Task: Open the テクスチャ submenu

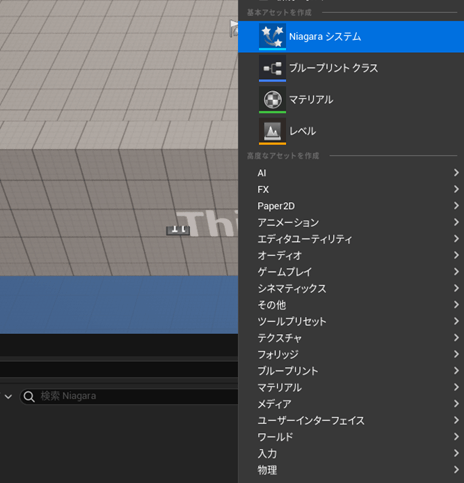Action: (x=351, y=338)
